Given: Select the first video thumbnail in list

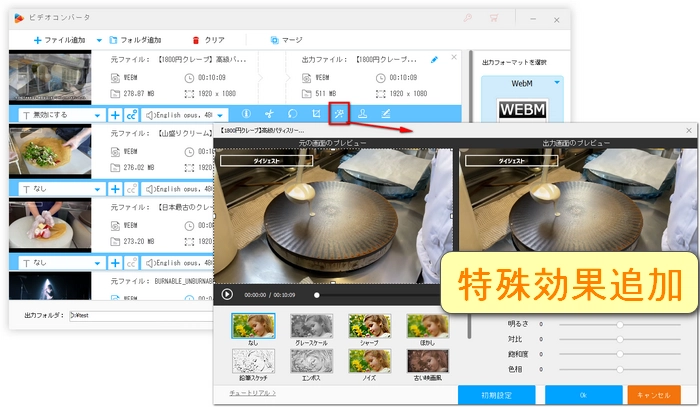Looking at the screenshot, I should pos(50,77).
